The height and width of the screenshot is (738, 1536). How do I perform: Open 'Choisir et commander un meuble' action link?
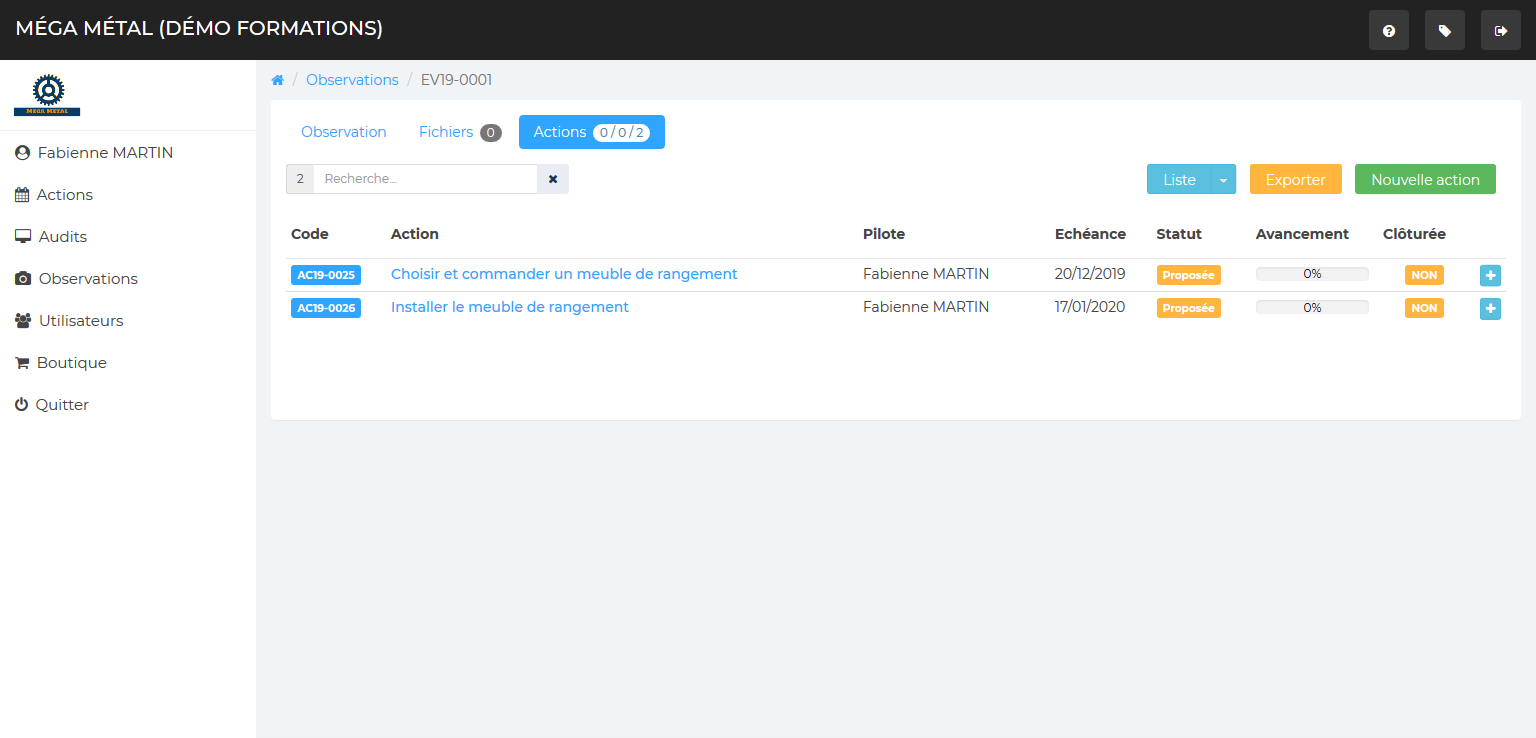tap(564, 274)
